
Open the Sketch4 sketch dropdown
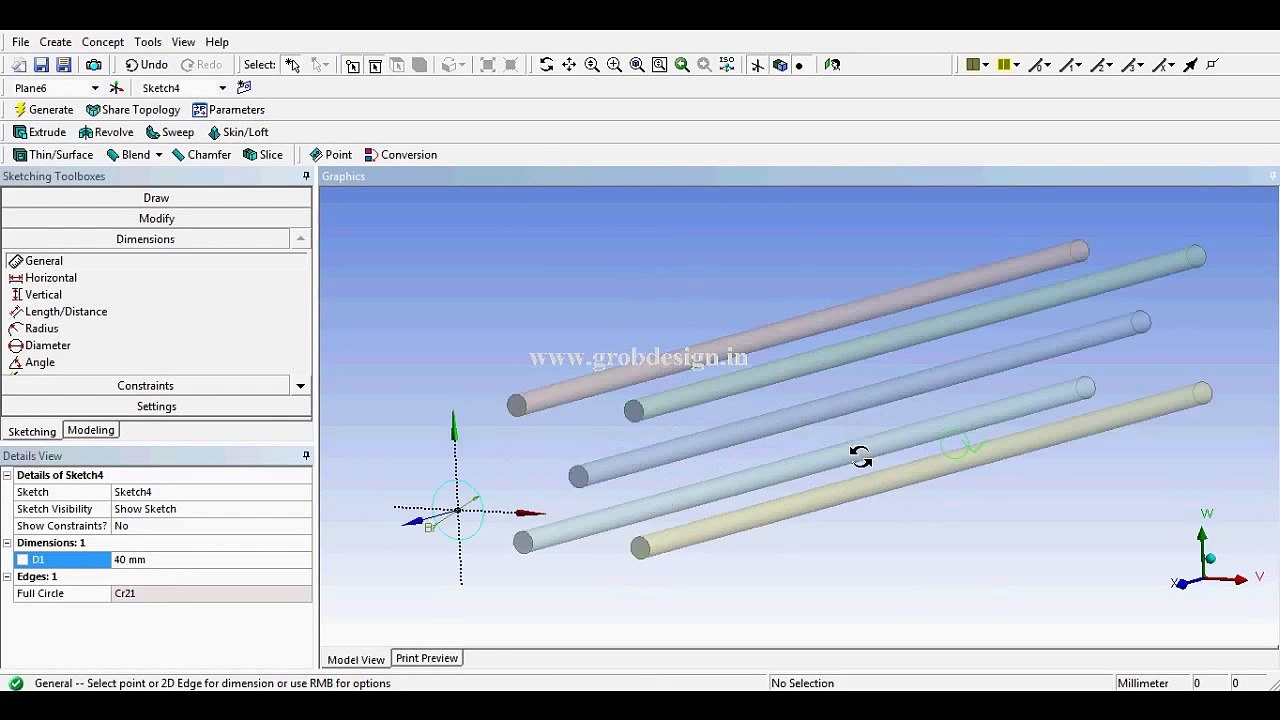222,88
